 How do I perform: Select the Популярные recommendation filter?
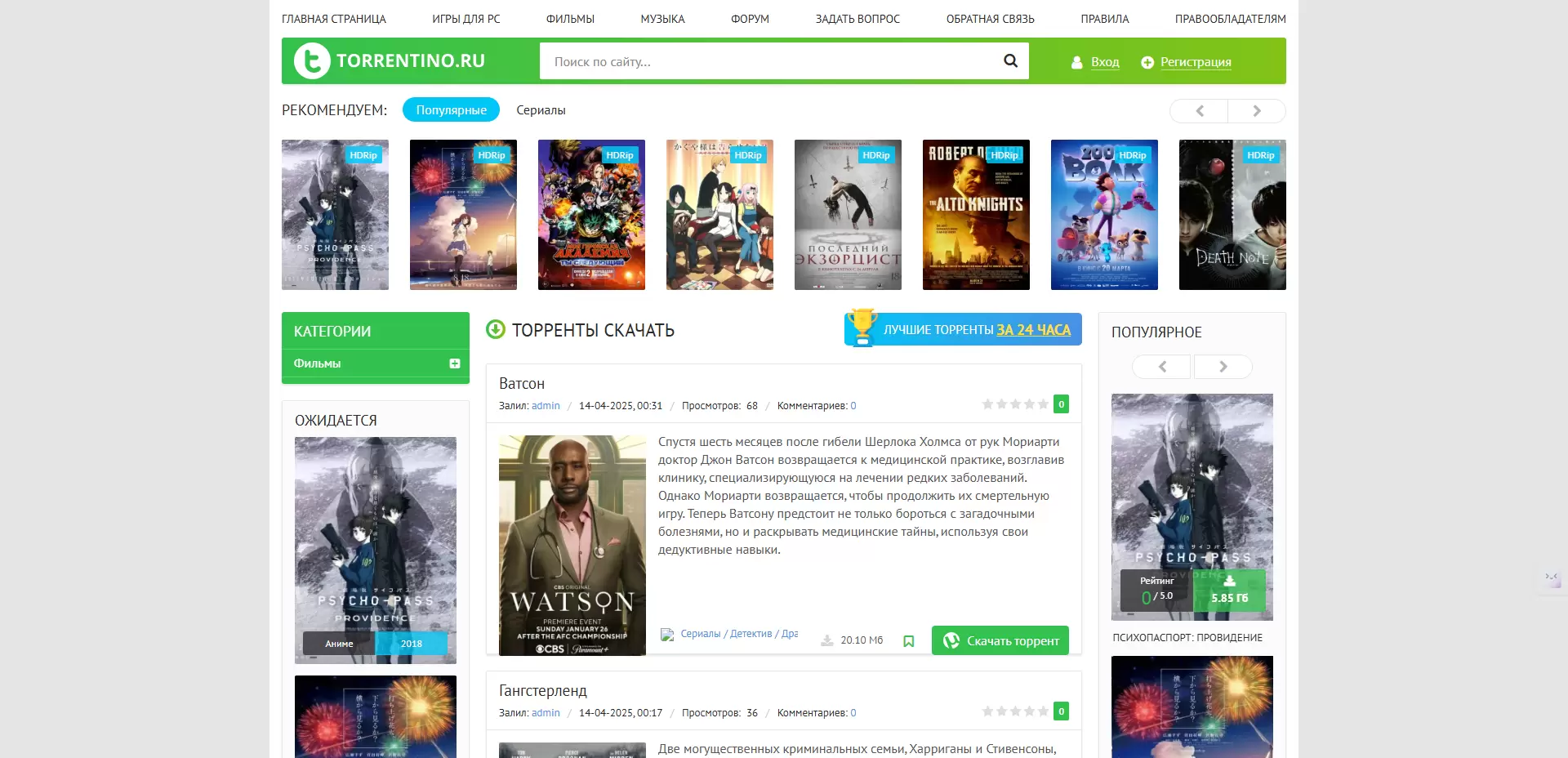[x=451, y=110]
